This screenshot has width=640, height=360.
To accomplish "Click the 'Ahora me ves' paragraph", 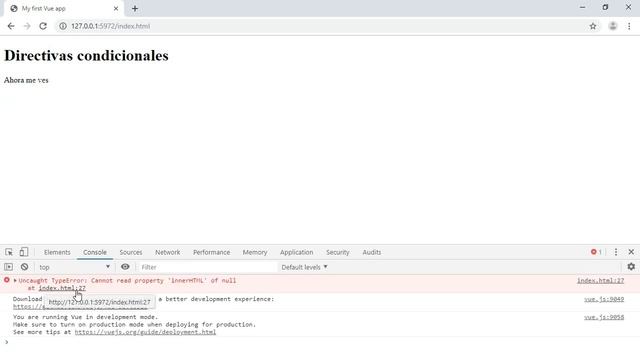I will coord(26,80).
